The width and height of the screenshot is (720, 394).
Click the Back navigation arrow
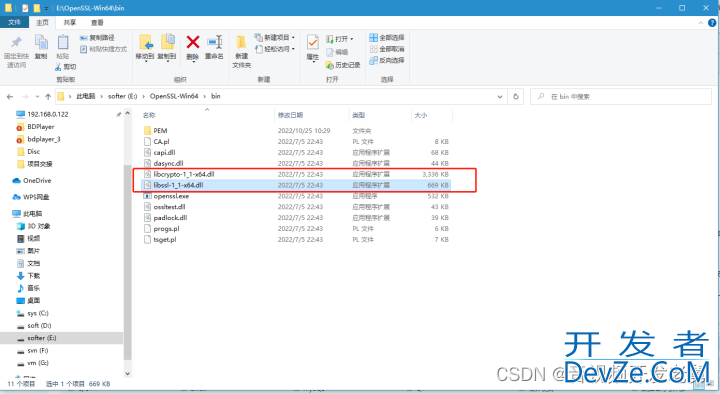(10, 96)
